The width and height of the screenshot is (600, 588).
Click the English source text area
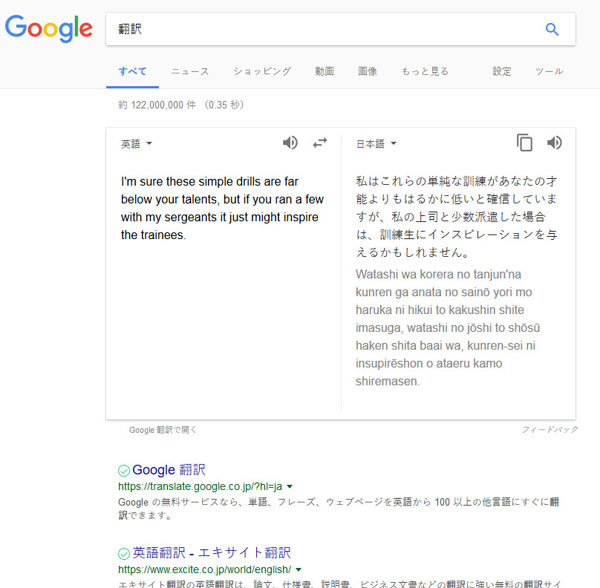click(x=223, y=208)
